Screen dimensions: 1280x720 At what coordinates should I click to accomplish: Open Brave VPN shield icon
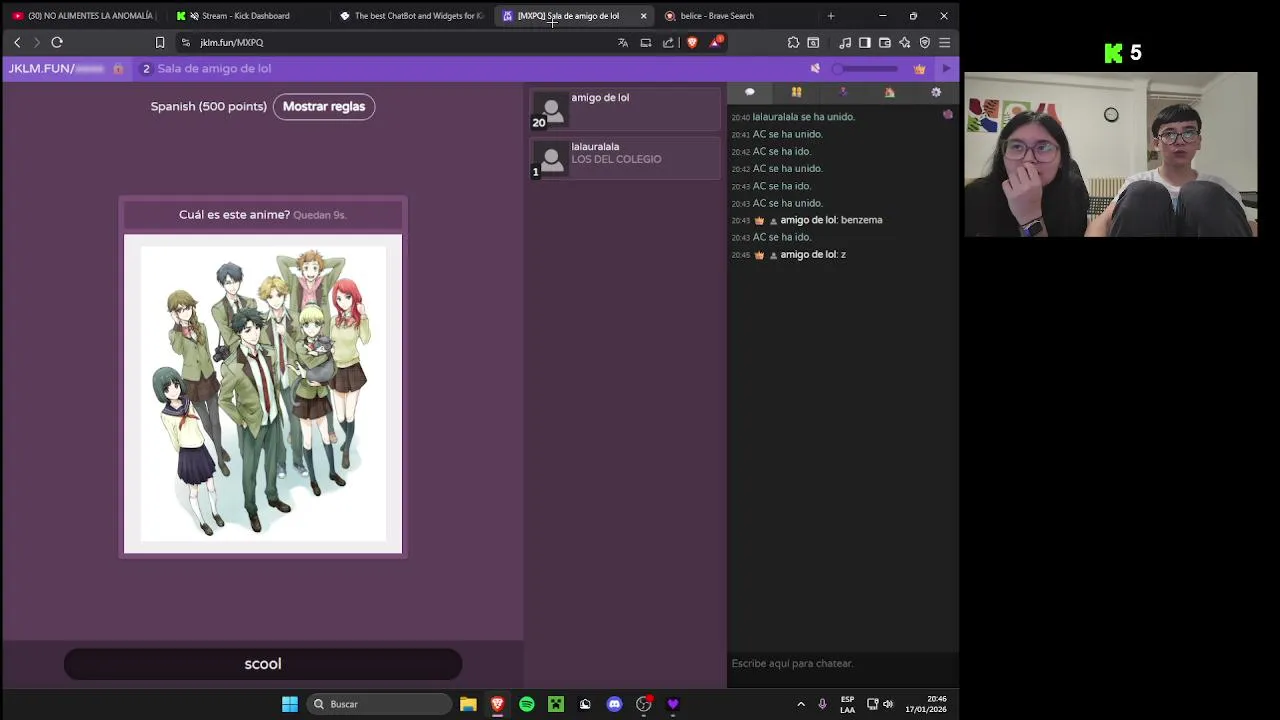[925, 42]
